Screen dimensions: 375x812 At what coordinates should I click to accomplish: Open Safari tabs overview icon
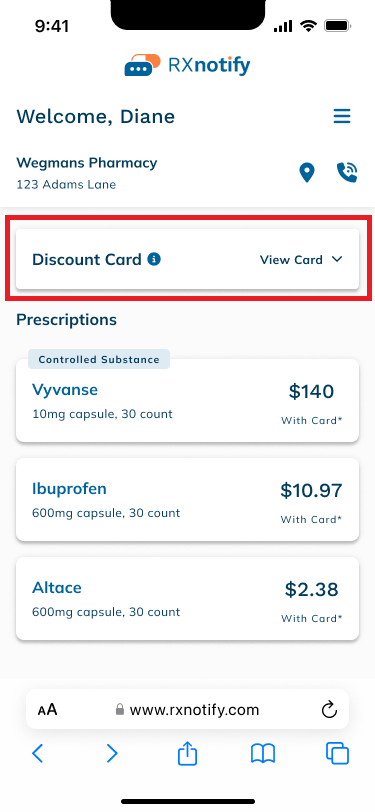click(x=337, y=753)
